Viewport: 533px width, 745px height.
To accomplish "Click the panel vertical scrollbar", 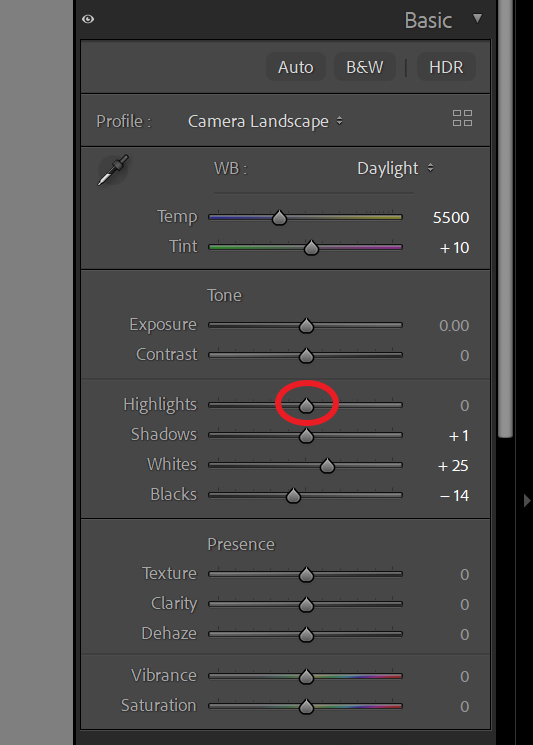I will (x=505, y=219).
